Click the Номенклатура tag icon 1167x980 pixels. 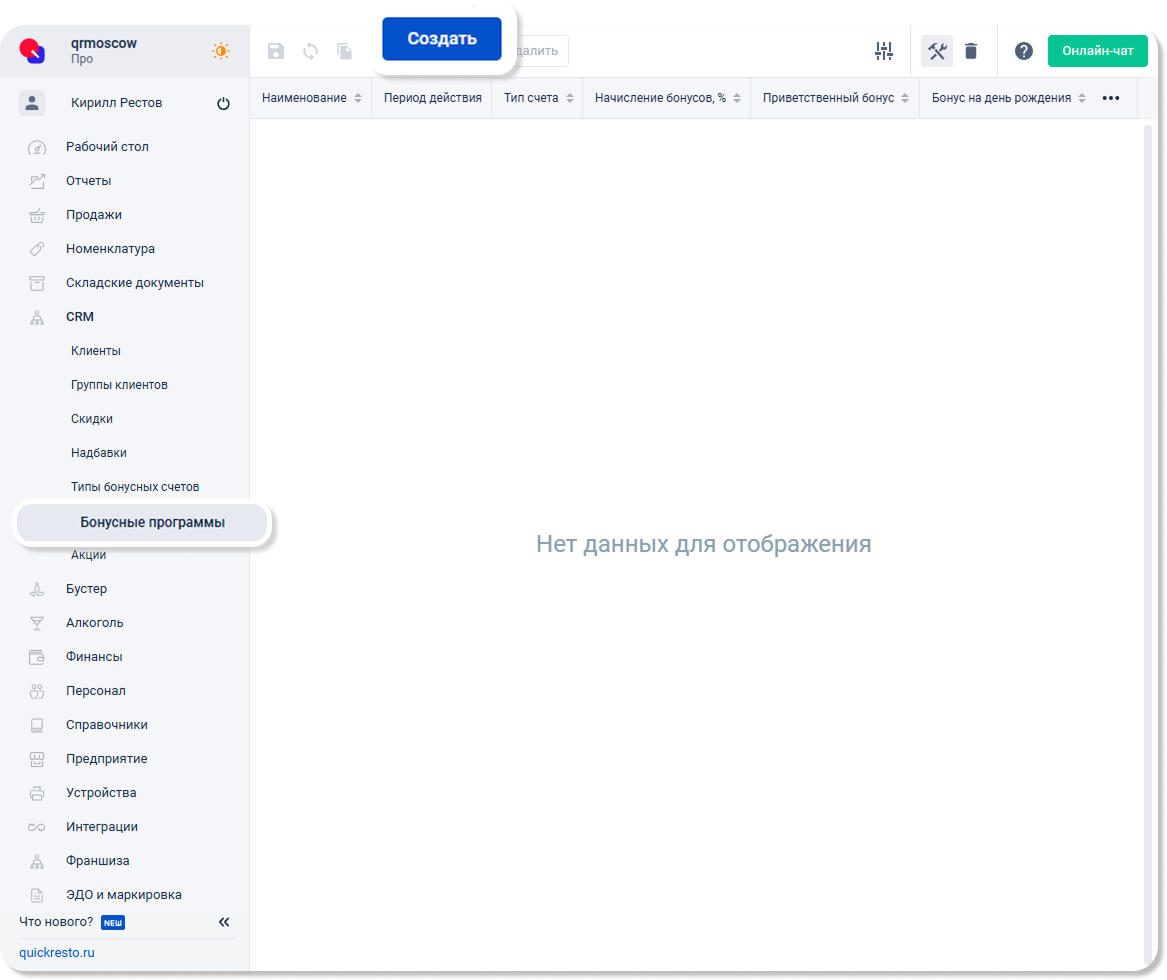click(36, 249)
